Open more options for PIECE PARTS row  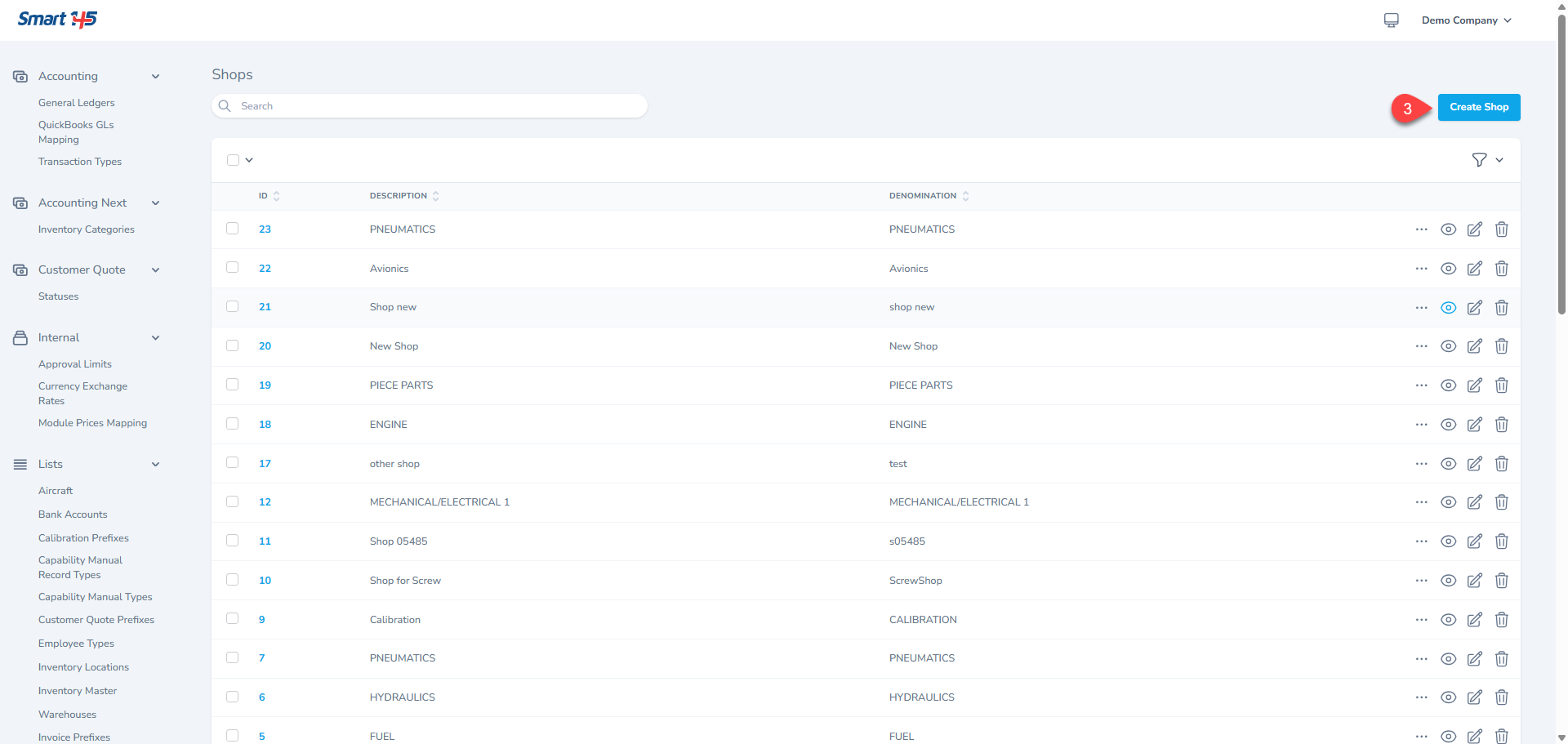coord(1421,385)
